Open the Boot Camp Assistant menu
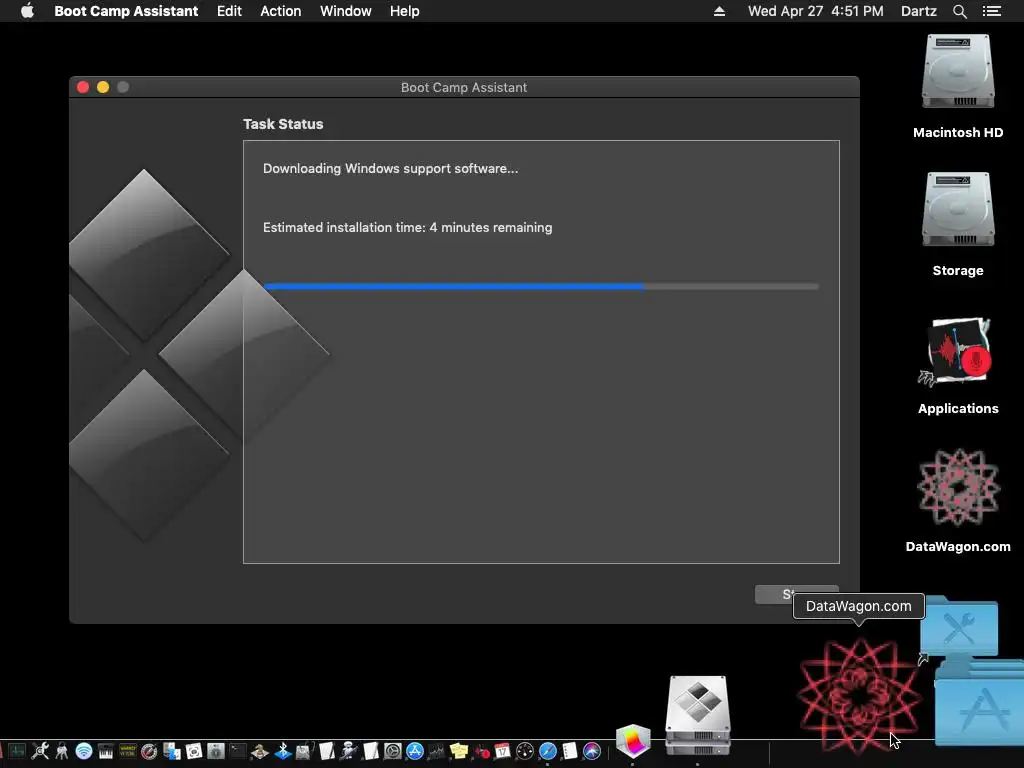1024x768 pixels. (x=126, y=11)
